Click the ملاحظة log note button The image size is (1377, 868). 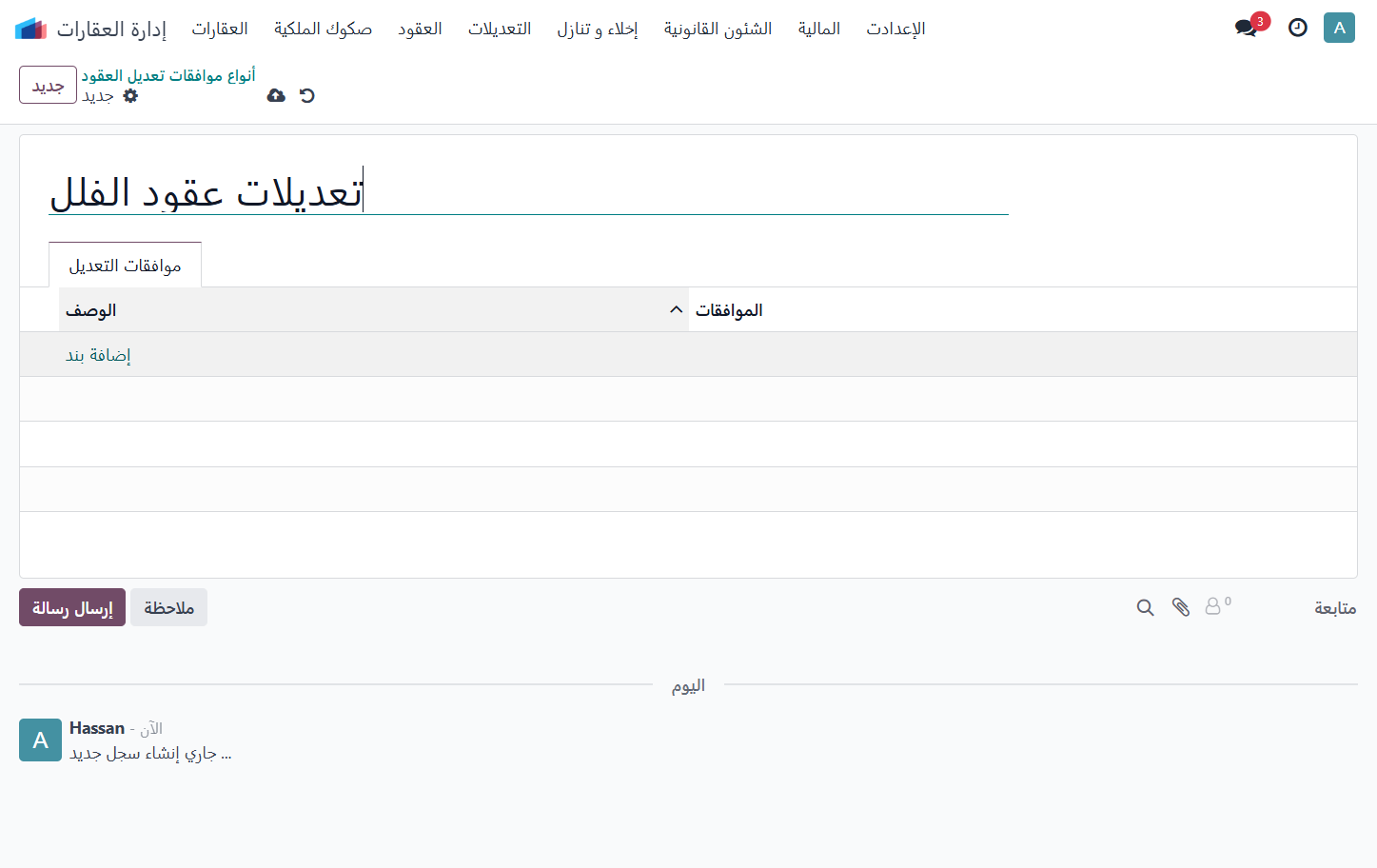[169, 607]
